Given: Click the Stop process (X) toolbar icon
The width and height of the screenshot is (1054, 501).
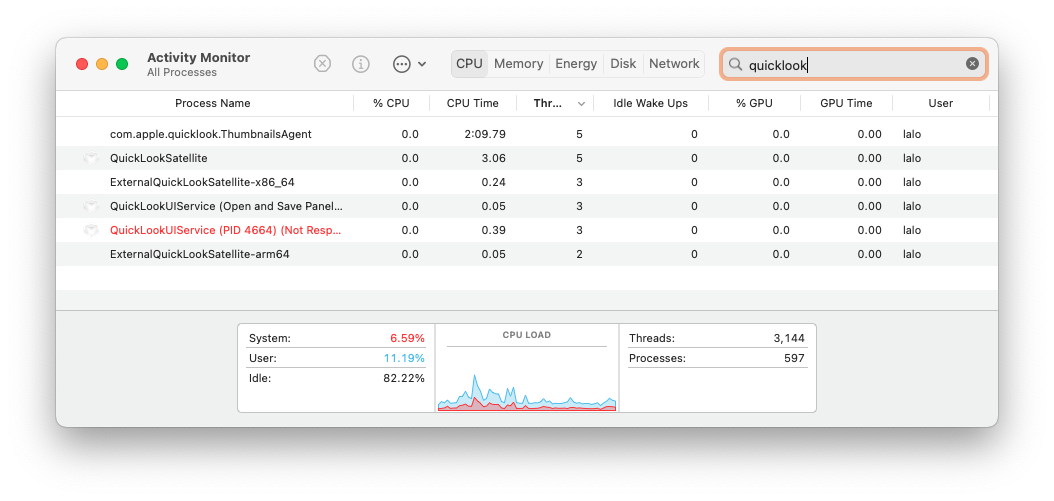Looking at the screenshot, I should [322, 64].
